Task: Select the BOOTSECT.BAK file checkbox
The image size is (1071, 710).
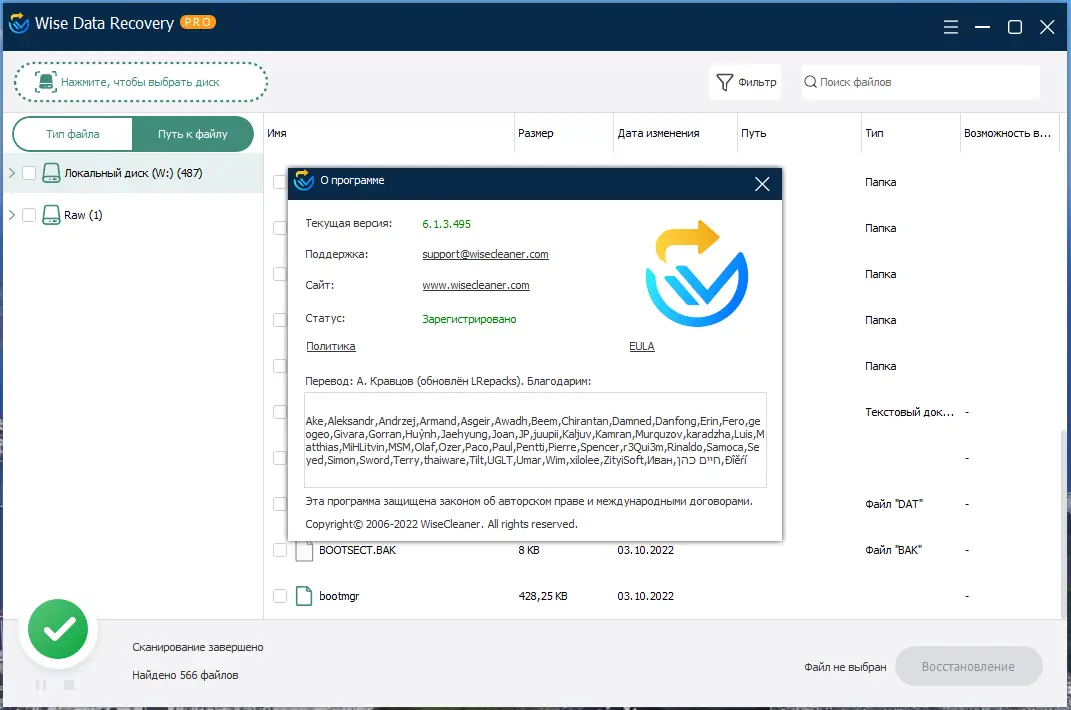Action: click(280, 549)
